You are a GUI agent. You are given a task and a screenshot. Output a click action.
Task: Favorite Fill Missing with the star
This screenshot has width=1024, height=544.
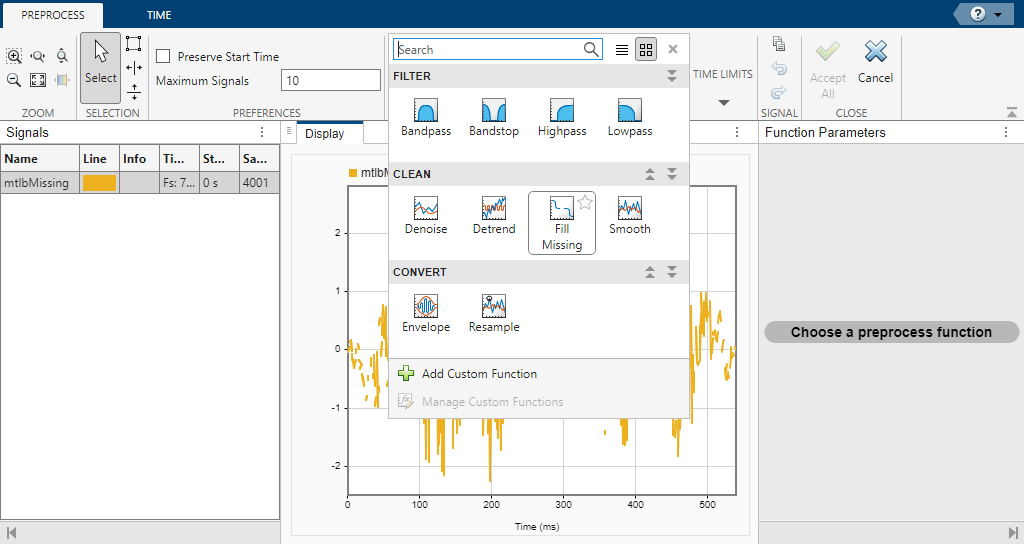click(585, 202)
